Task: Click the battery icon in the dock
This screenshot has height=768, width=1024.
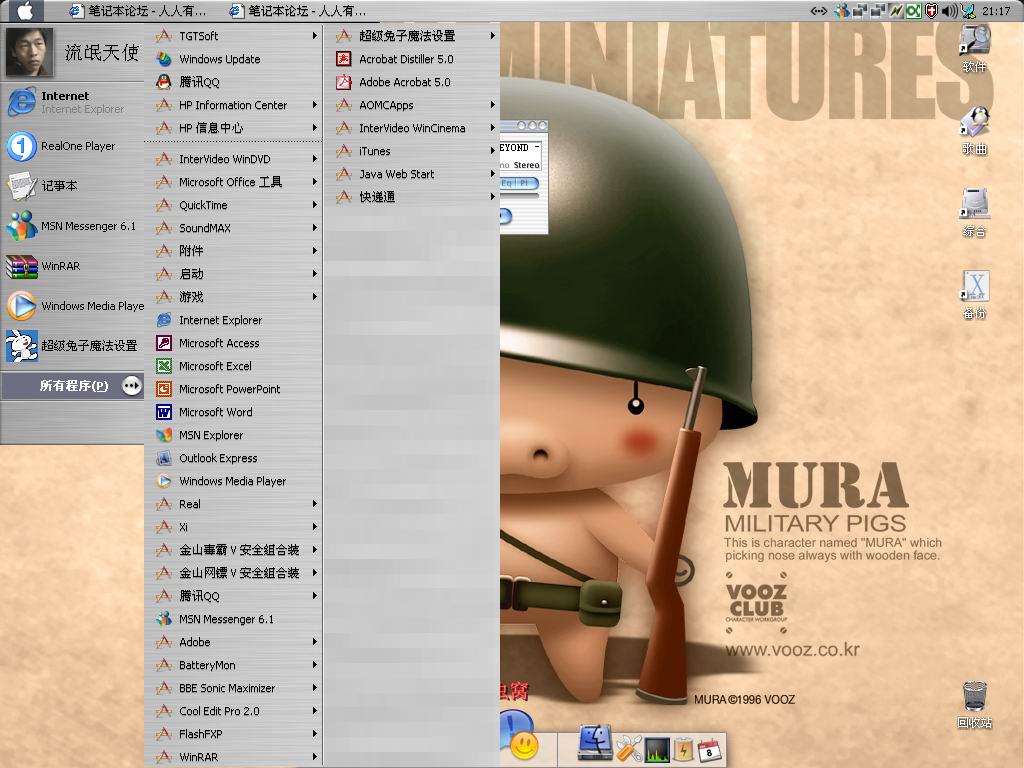Action: (683, 749)
